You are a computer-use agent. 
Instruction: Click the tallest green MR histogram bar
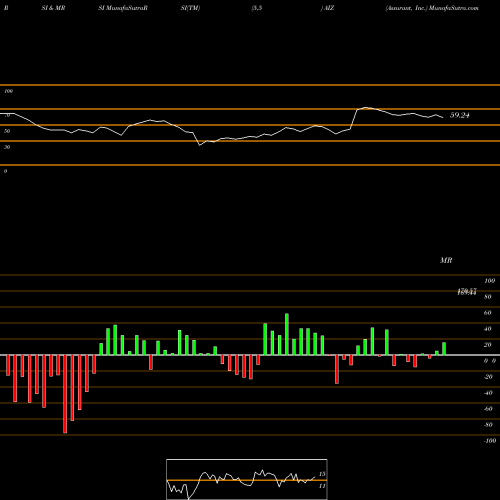point(287,334)
